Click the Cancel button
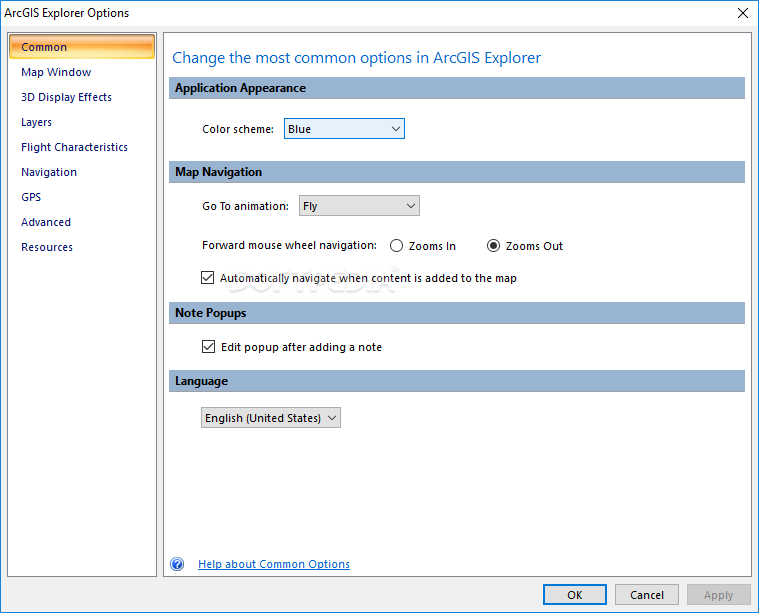The image size is (759, 613). (647, 595)
